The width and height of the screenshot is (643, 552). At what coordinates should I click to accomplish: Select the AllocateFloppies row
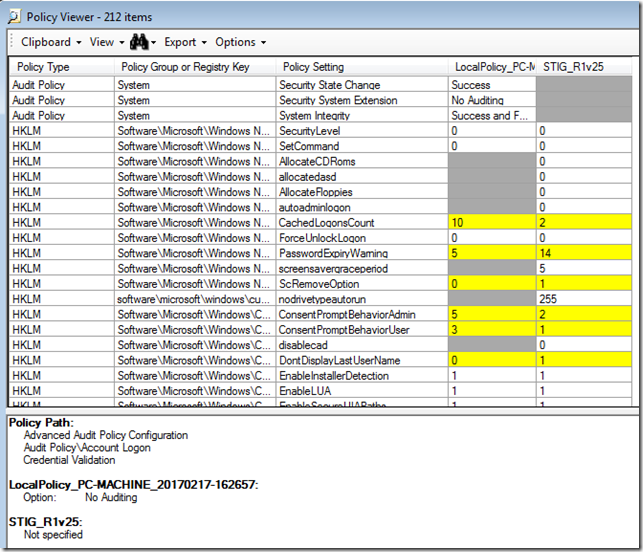coord(320,192)
